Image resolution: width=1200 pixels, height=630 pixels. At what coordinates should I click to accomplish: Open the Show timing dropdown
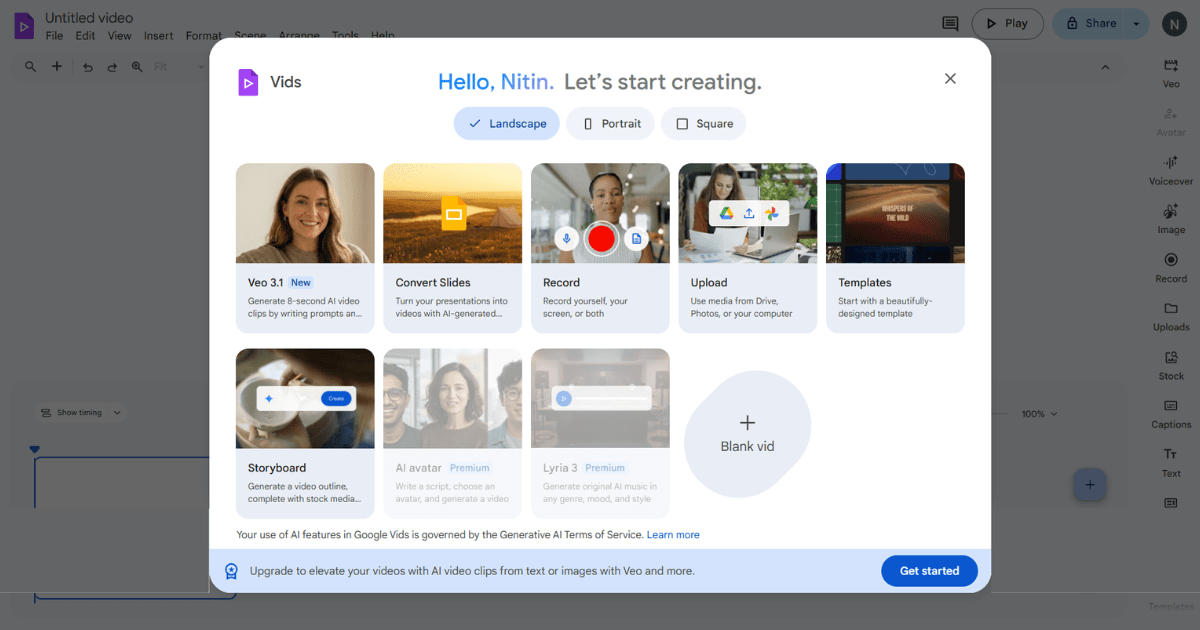click(80, 412)
